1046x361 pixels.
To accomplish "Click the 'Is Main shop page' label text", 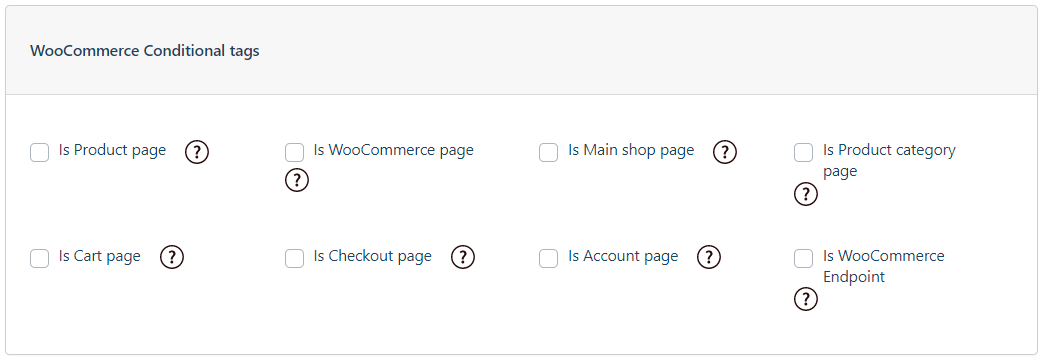I will [631, 150].
